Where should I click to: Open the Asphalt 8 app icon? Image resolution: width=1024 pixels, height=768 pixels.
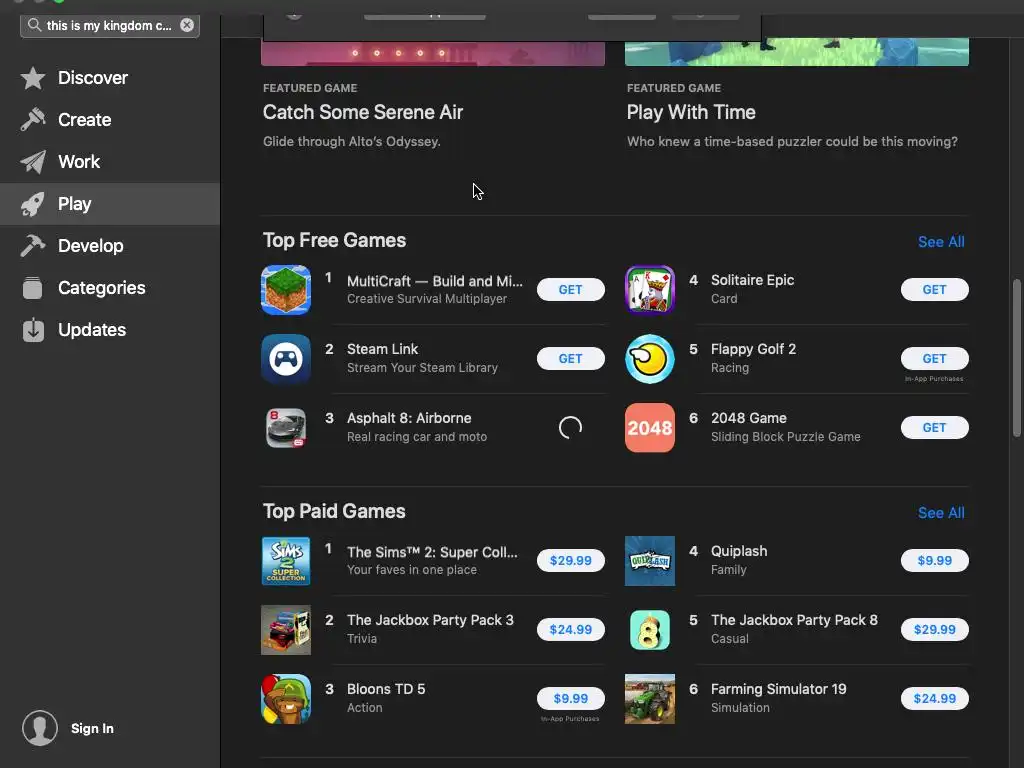[286, 428]
